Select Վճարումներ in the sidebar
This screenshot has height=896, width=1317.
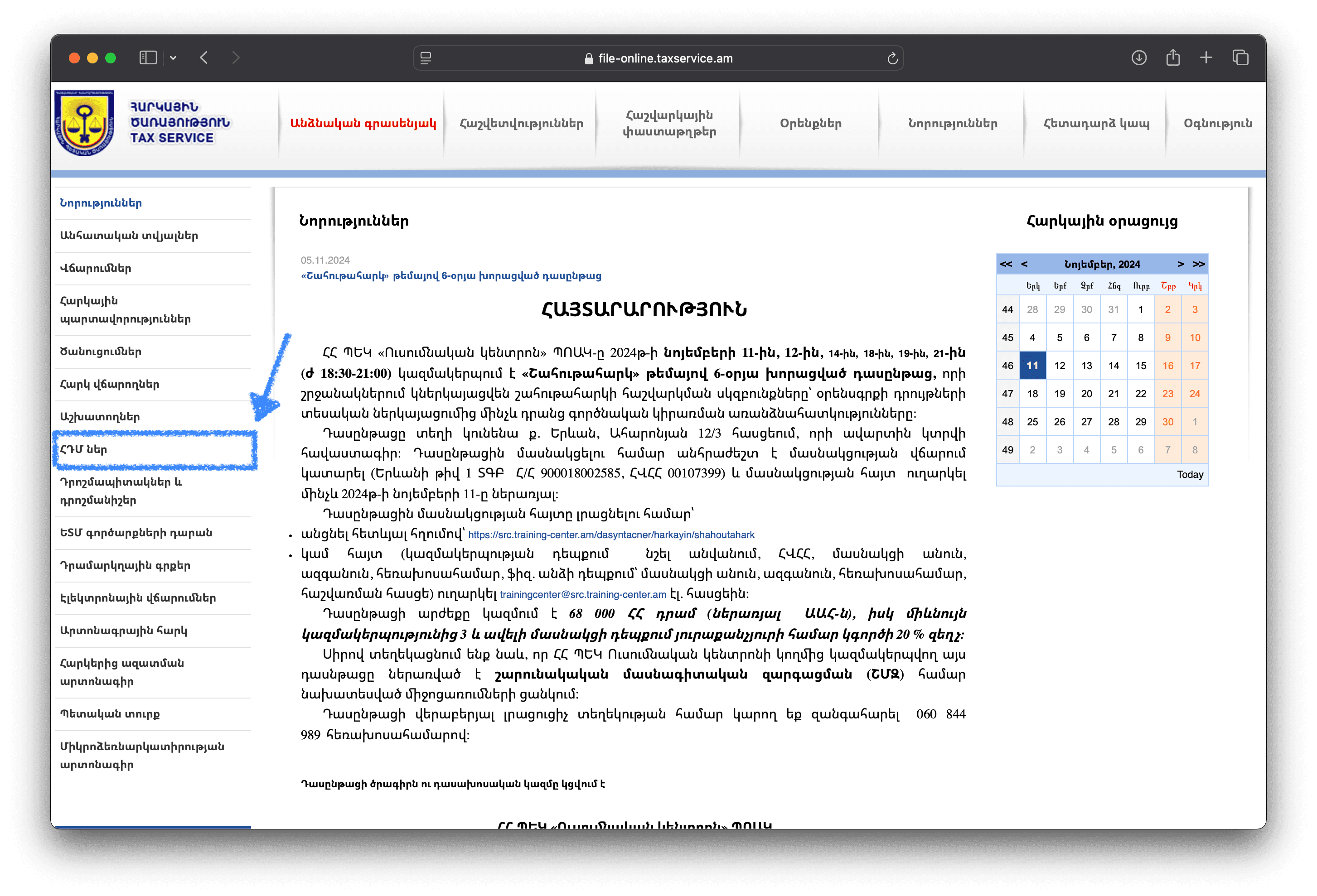click(153, 269)
